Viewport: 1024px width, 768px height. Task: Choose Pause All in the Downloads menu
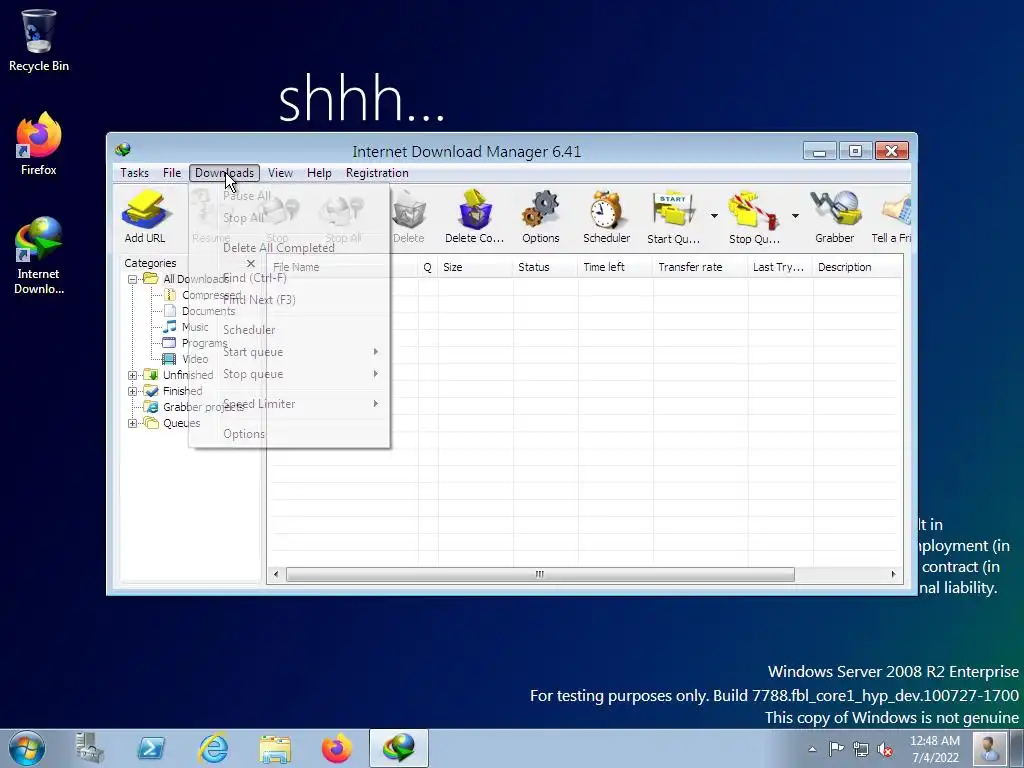(x=289, y=196)
